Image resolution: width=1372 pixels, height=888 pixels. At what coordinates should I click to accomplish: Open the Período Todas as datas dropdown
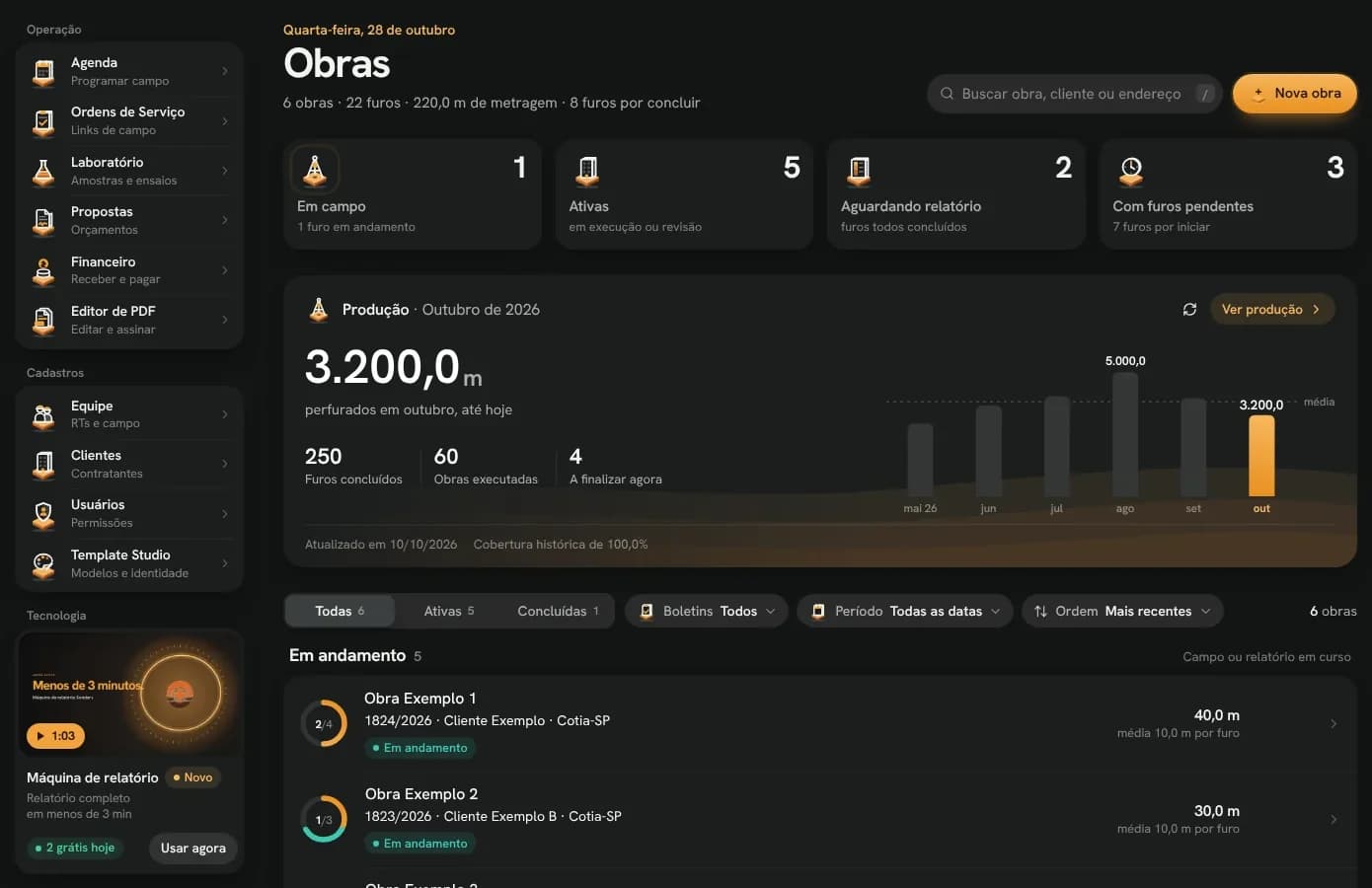pyautogui.click(x=905, y=612)
